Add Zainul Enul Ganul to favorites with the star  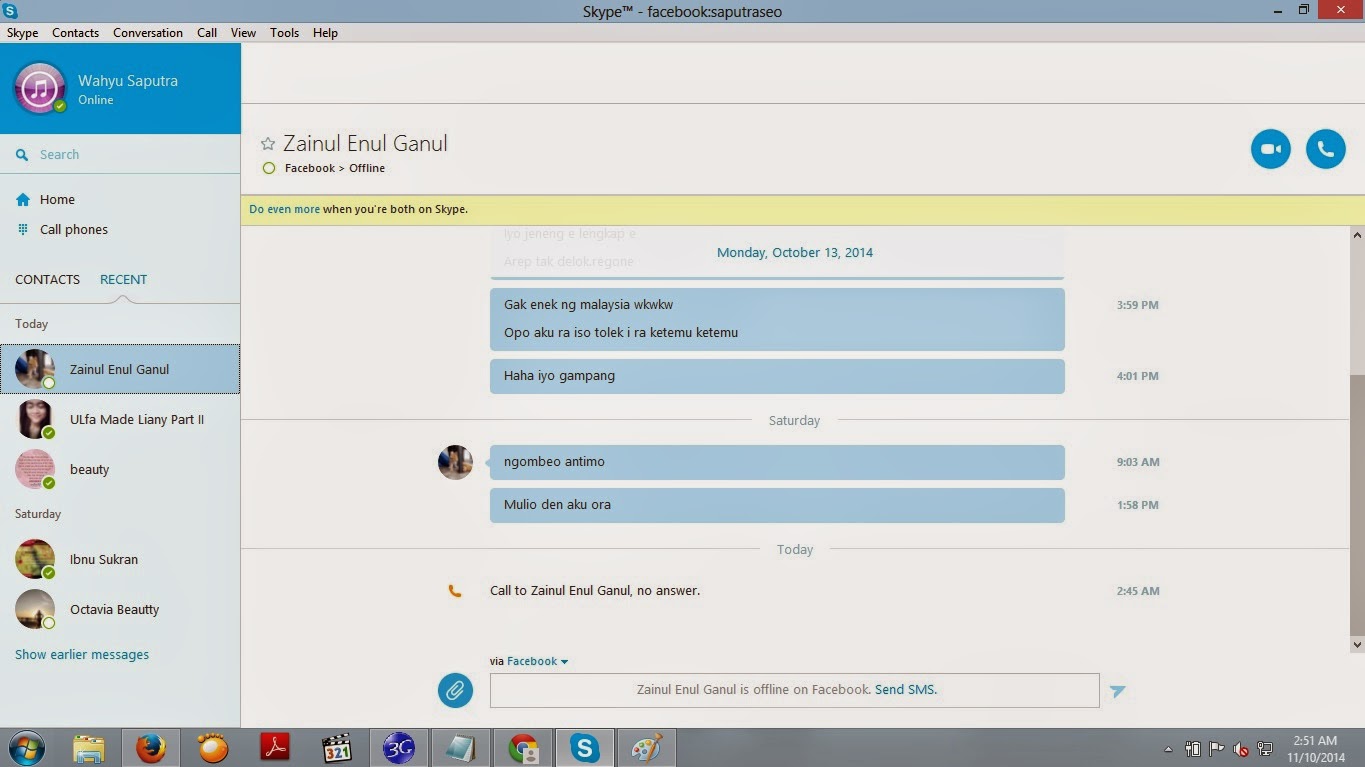point(267,144)
